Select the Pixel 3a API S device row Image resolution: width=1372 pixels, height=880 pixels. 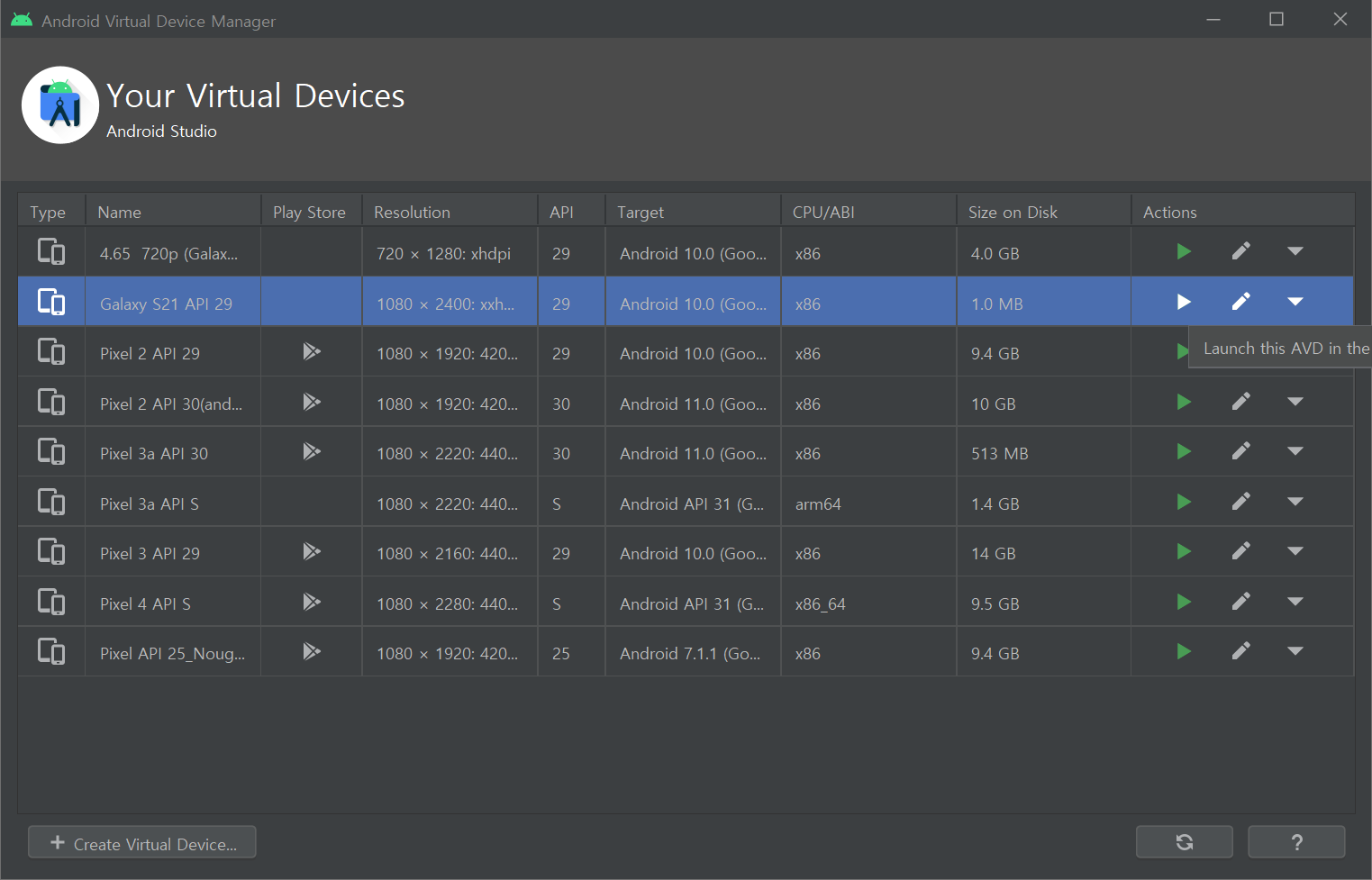coord(150,504)
